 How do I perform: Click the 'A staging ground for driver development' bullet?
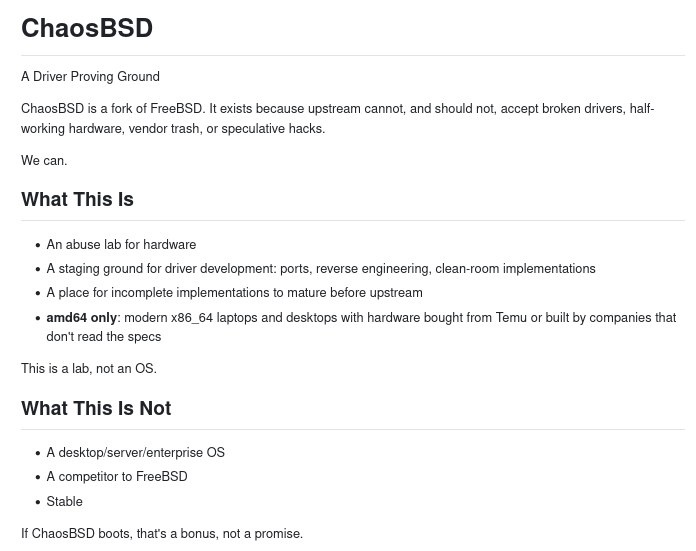(321, 269)
